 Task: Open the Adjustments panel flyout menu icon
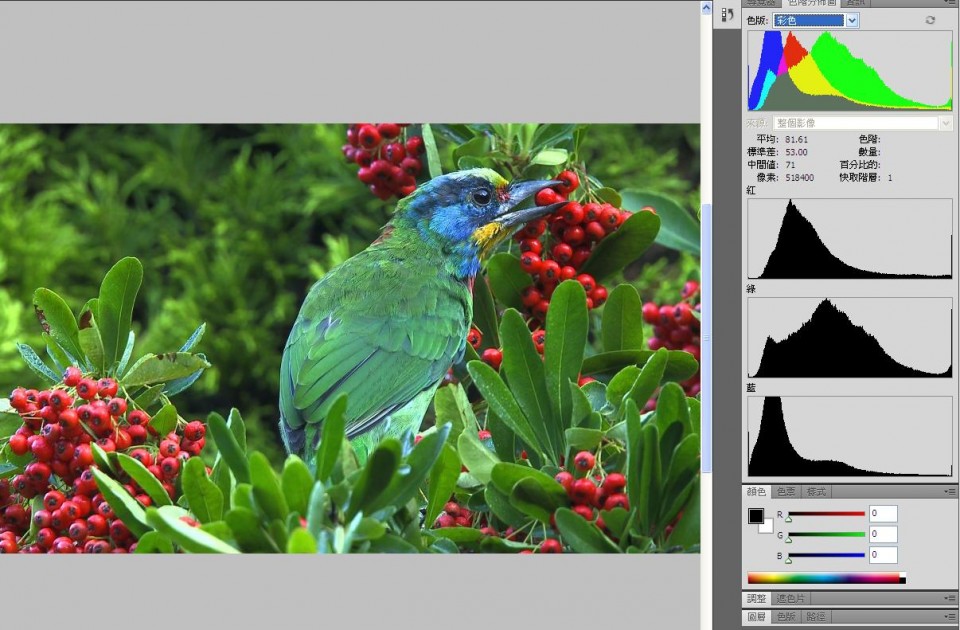coord(949,598)
